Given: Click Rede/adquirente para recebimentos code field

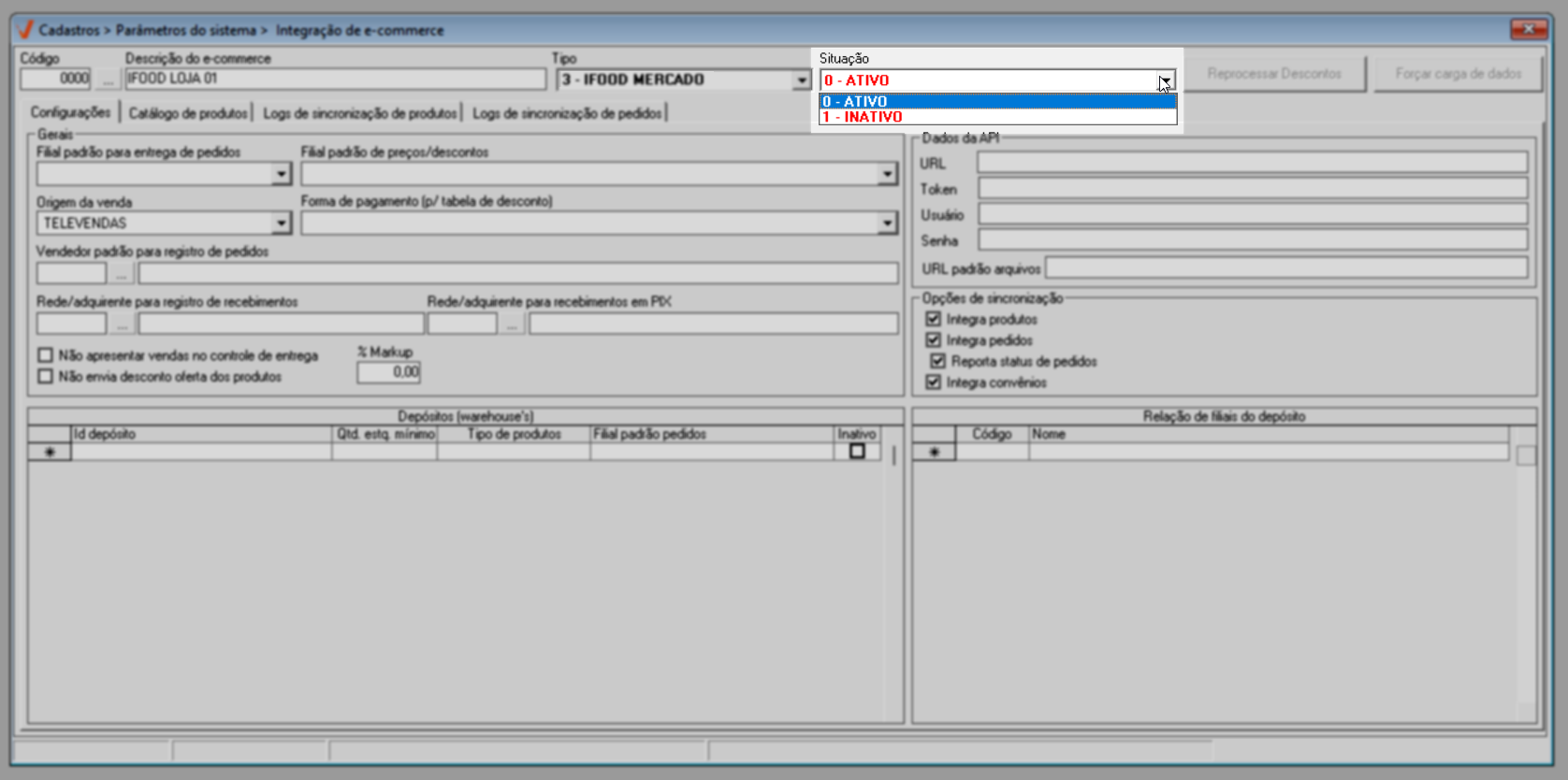Looking at the screenshot, I should [72, 325].
